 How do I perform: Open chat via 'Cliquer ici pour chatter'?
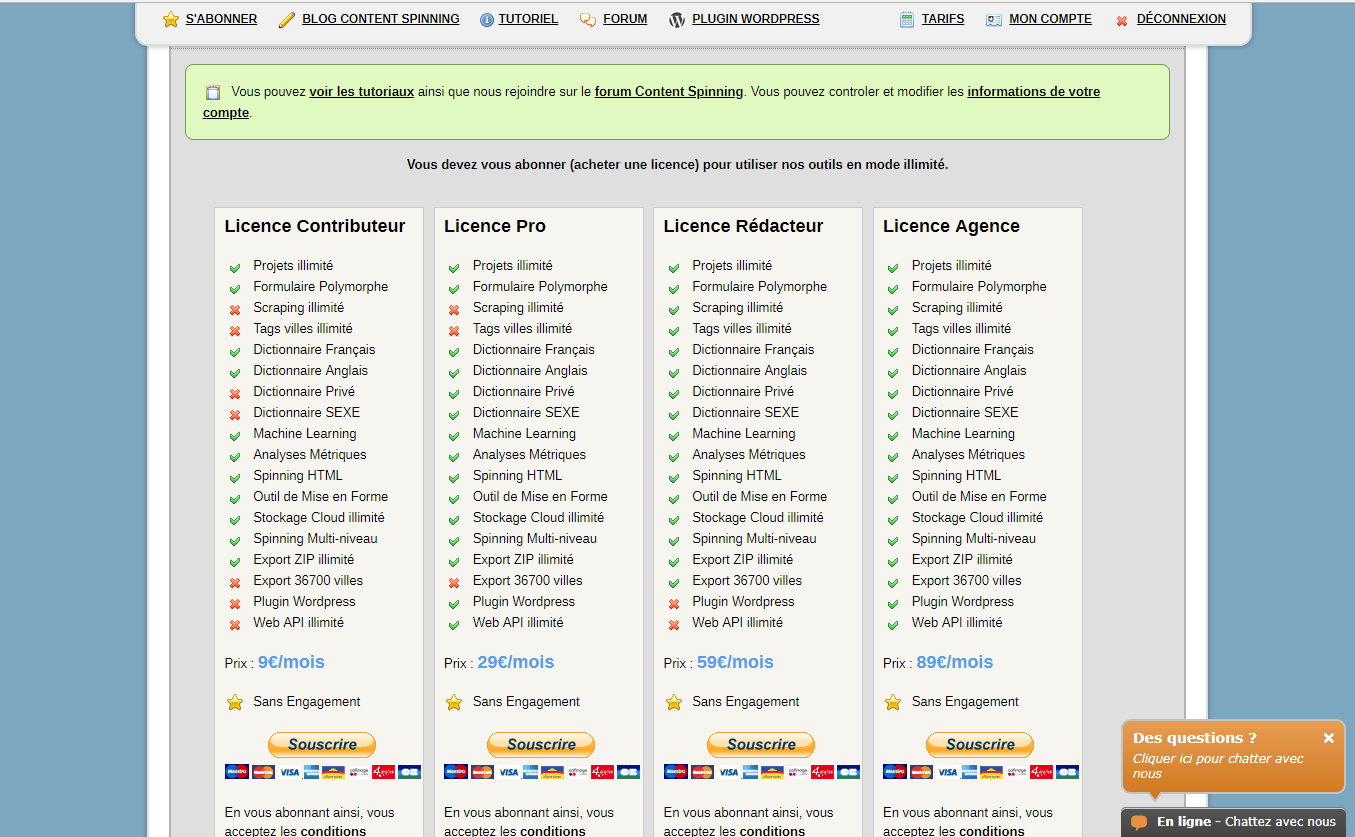[x=1218, y=766]
